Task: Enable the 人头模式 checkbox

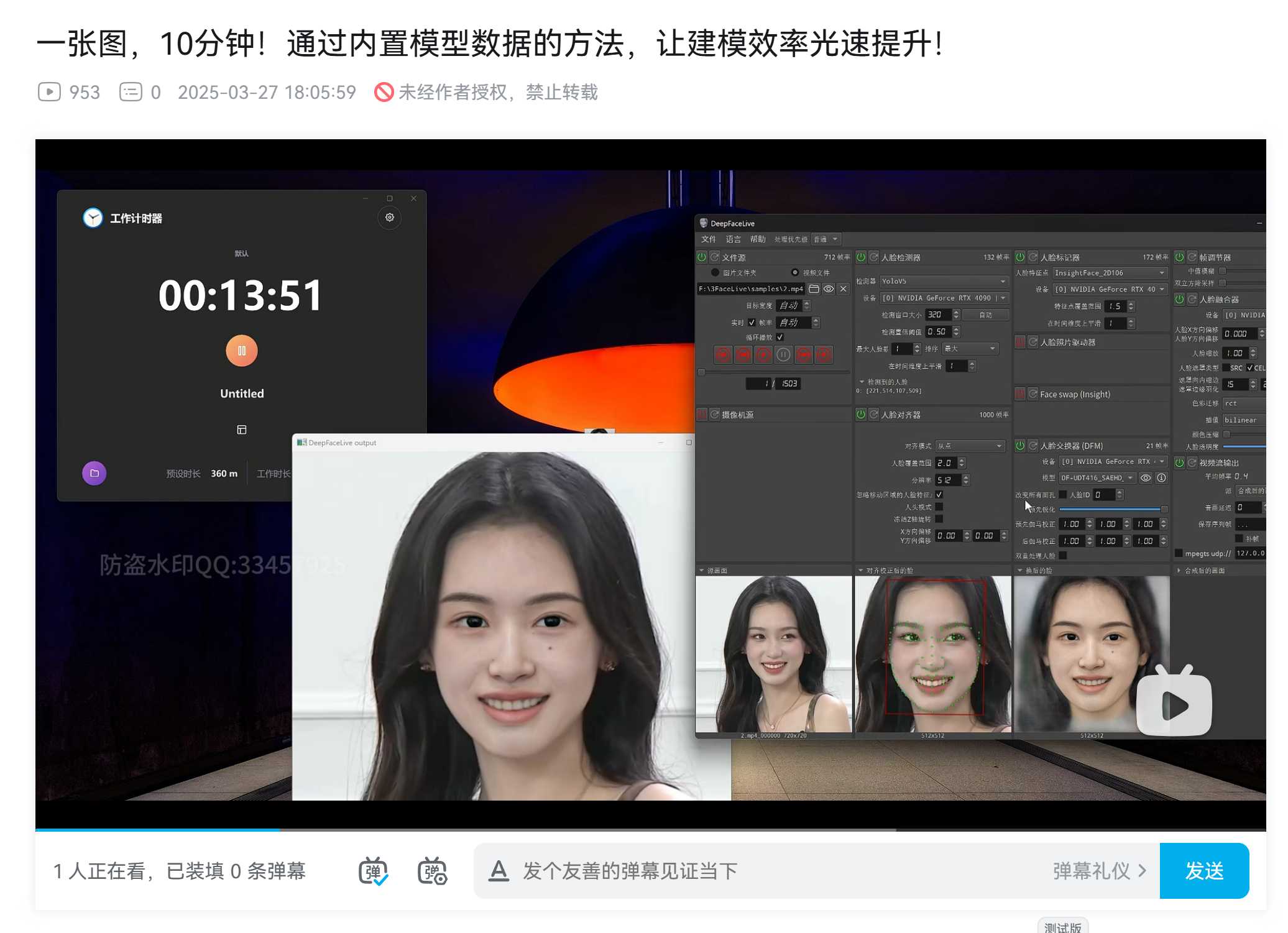Action: [939, 507]
